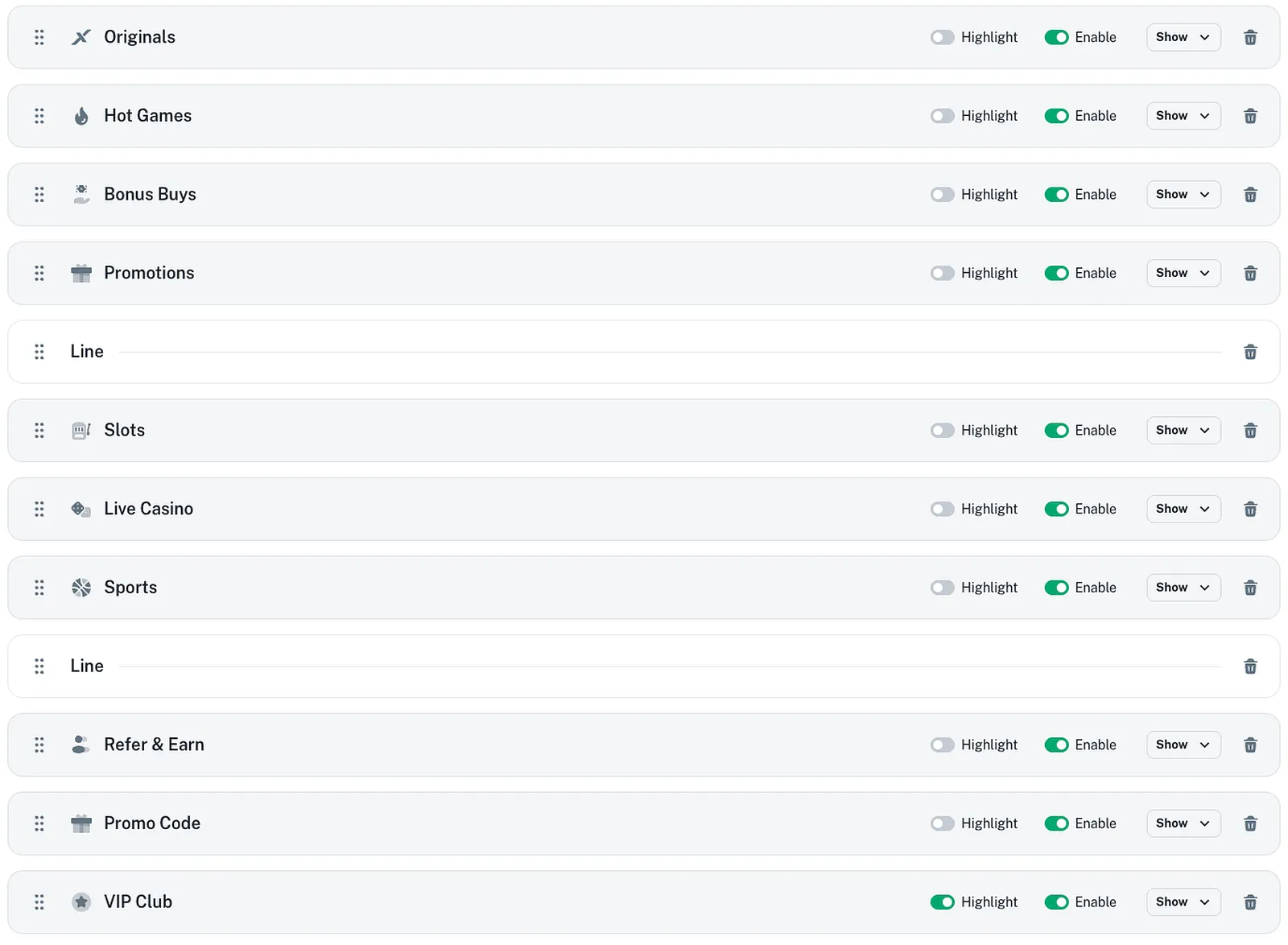Image resolution: width=1288 pixels, height=945 pixels.
Task: Disable the Enable toggle for Slots
Action: pyautogui.click(x=1056, y=430)
